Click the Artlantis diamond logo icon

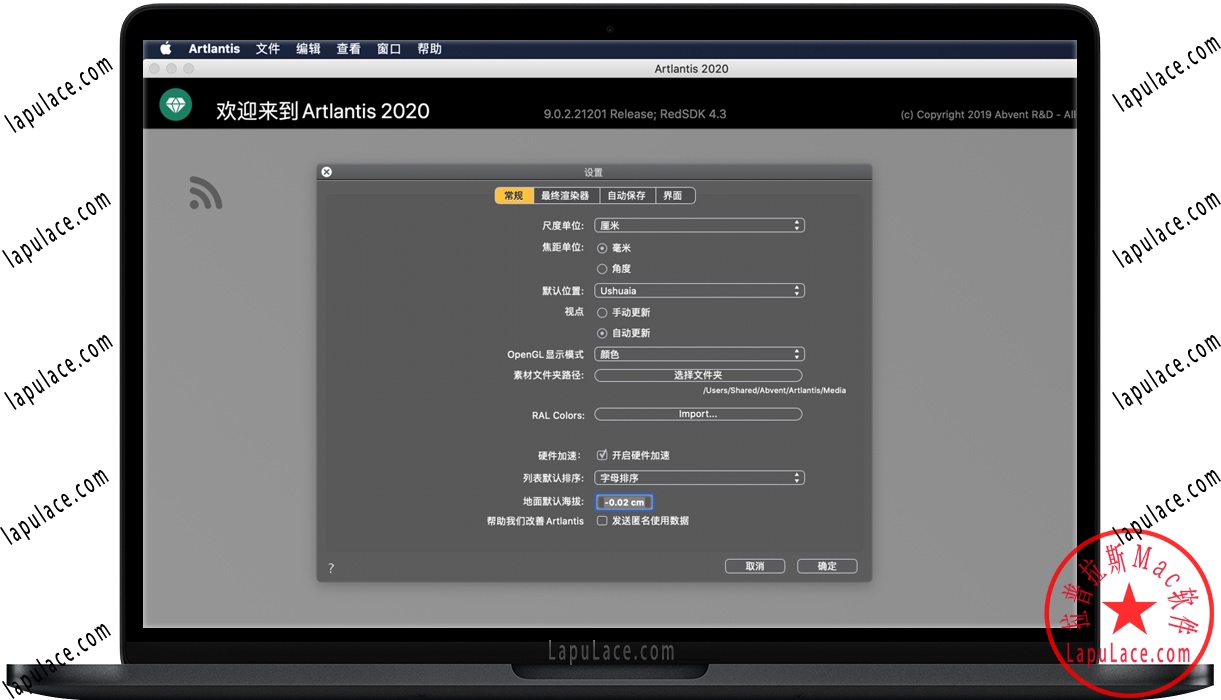coord(175,104)
